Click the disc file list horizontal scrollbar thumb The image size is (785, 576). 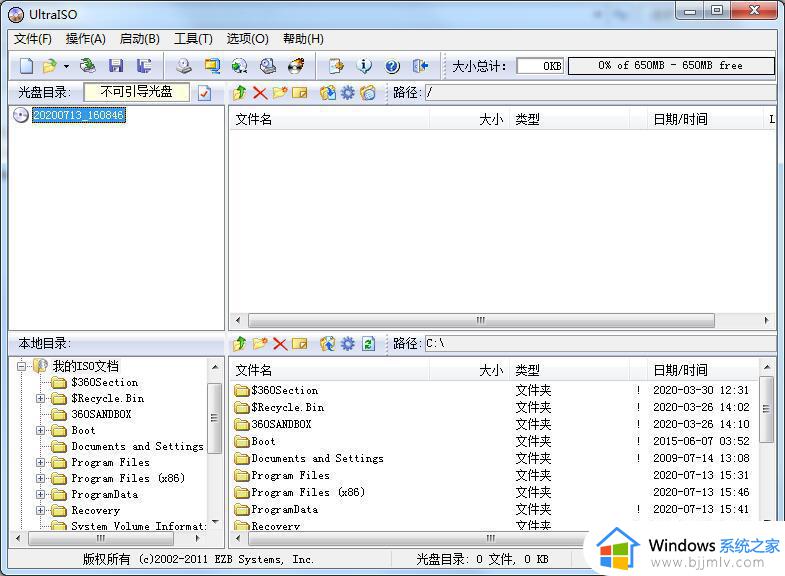[481, 320]
